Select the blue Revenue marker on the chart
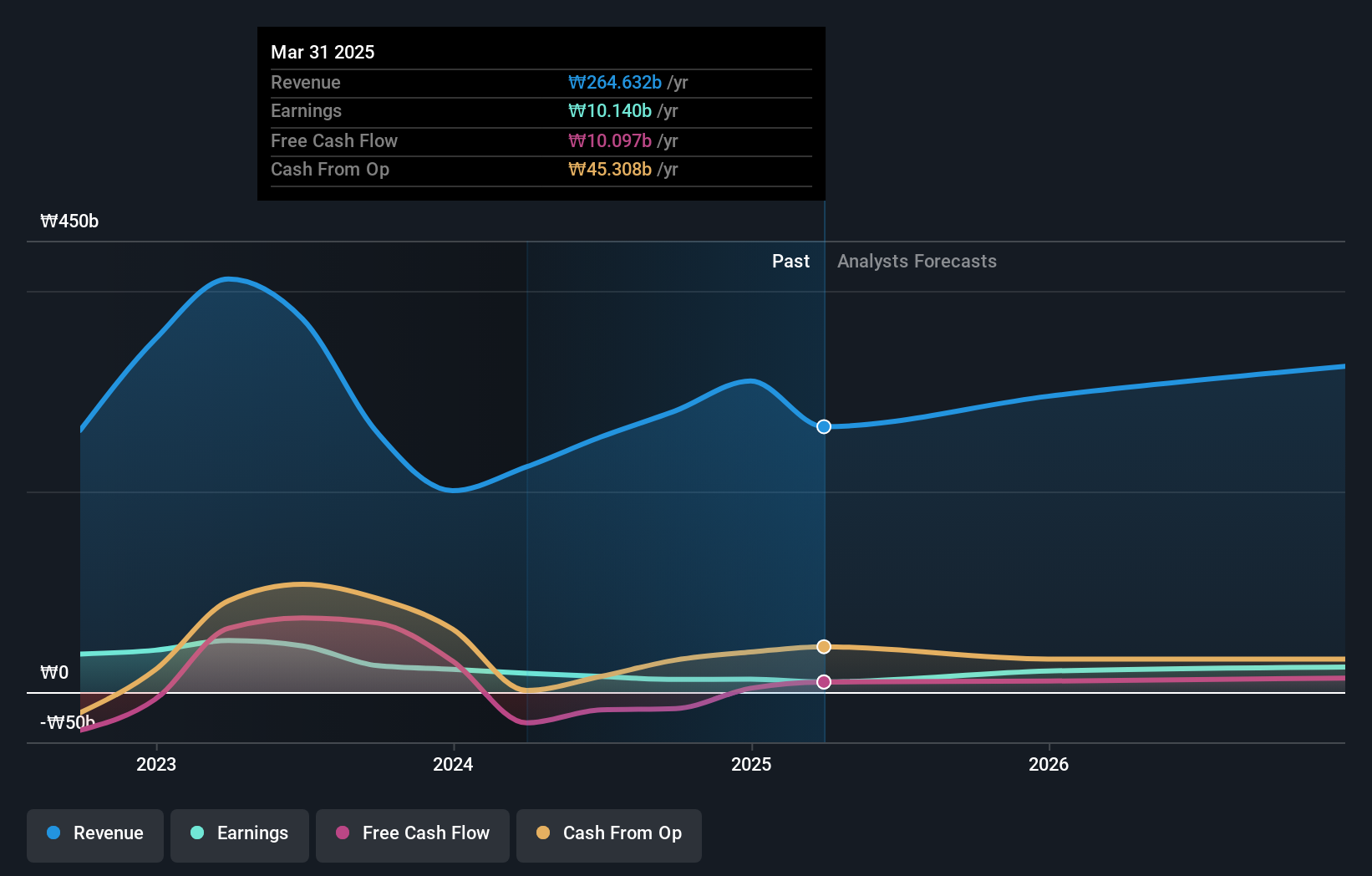Viewport: 1372px width, 876px height. [x=823, y=426]
